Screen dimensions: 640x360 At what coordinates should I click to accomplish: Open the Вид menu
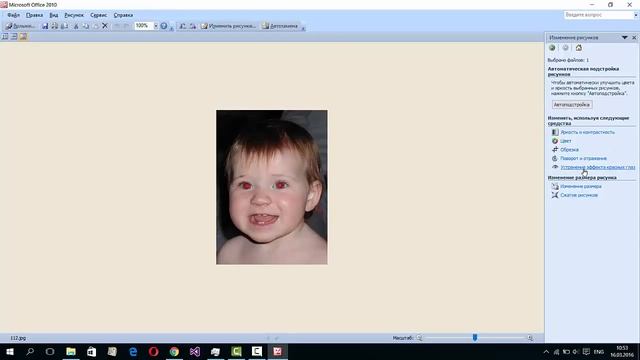click(54, 15)
